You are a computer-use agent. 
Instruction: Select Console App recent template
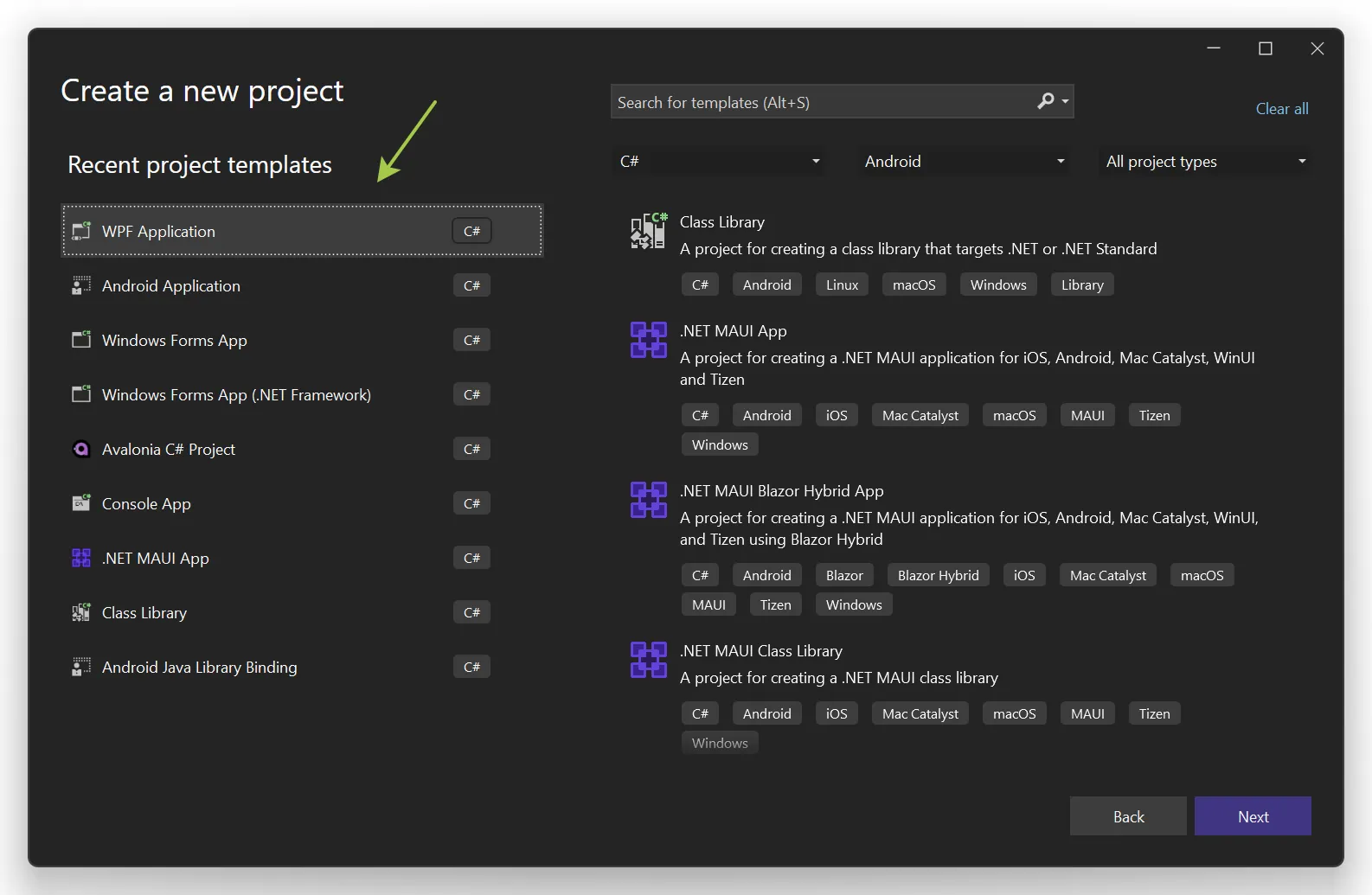[302, 503]
